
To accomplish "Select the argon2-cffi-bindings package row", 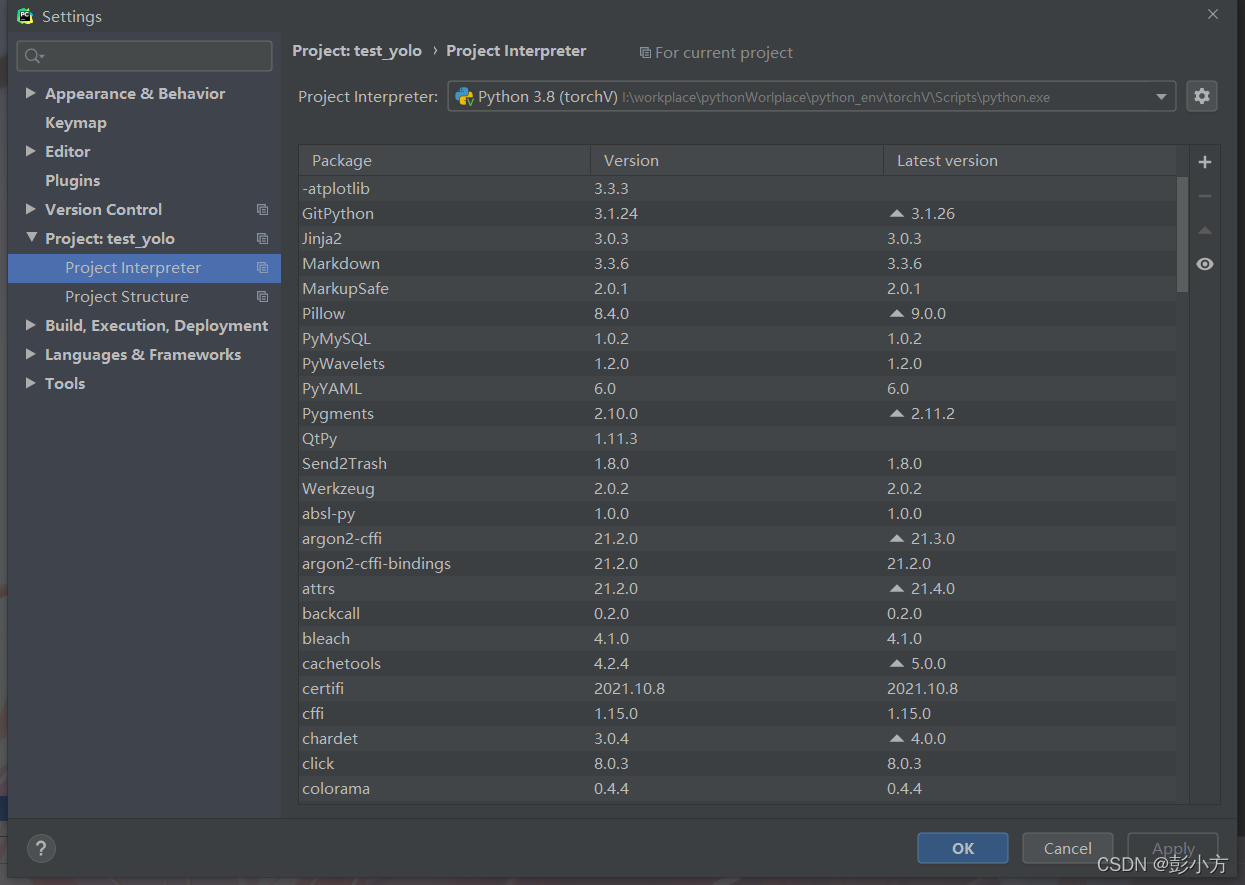I will click(738, 564).
